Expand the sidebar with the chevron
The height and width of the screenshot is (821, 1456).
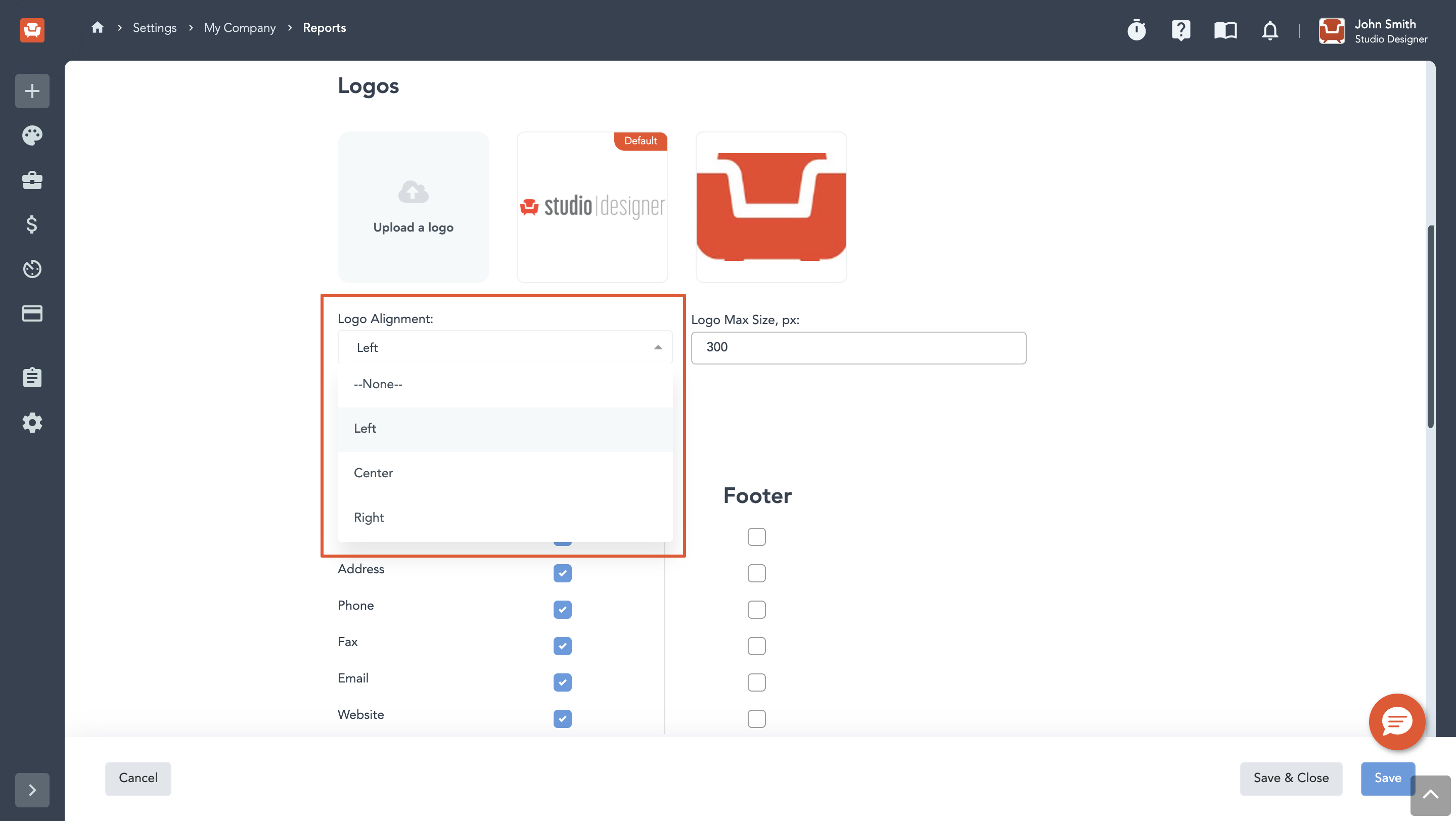click(32, 790)
